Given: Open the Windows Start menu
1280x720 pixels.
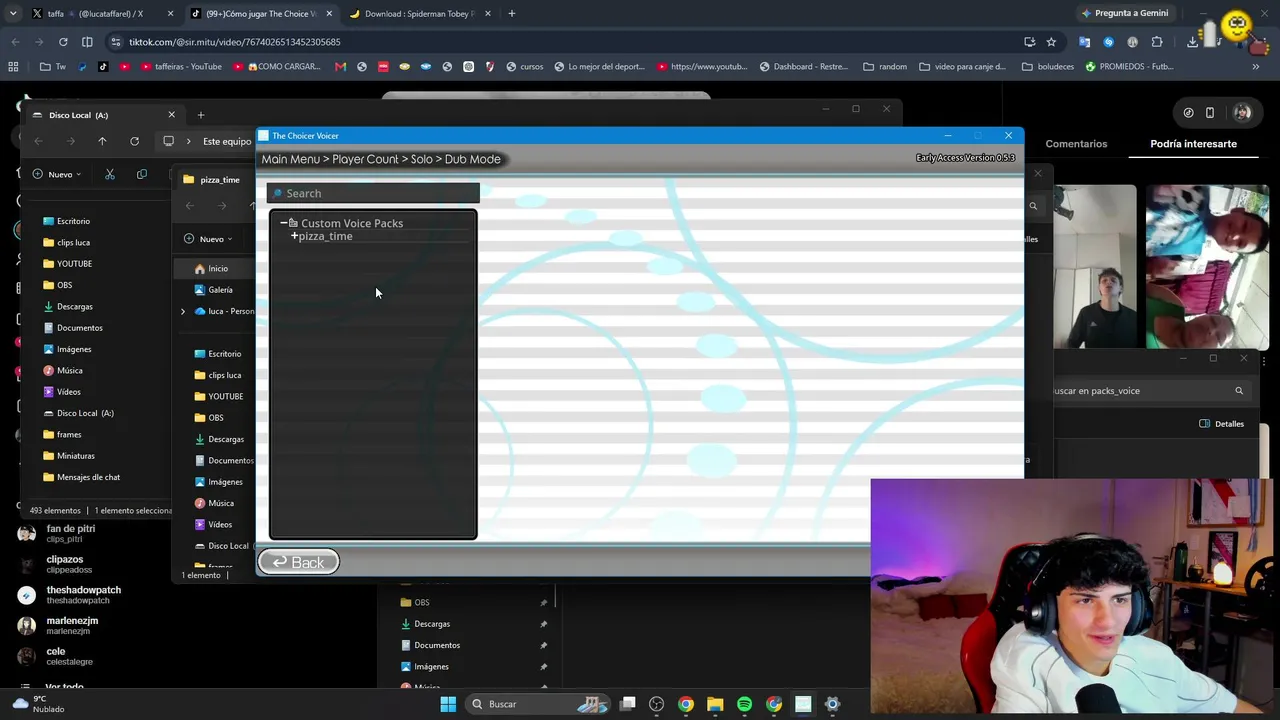Looking at the screenshot, I should tap(448, 704).
